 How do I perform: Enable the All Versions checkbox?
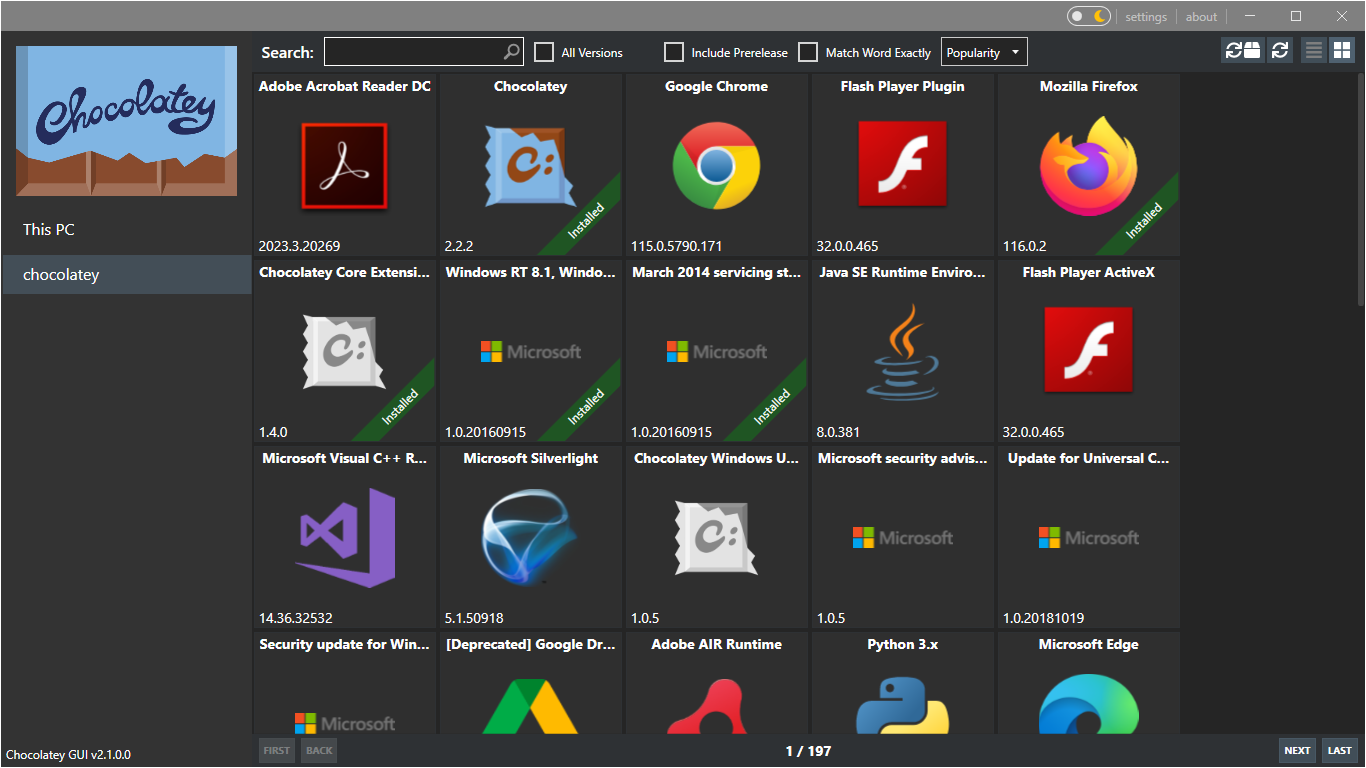click(544, 52)
